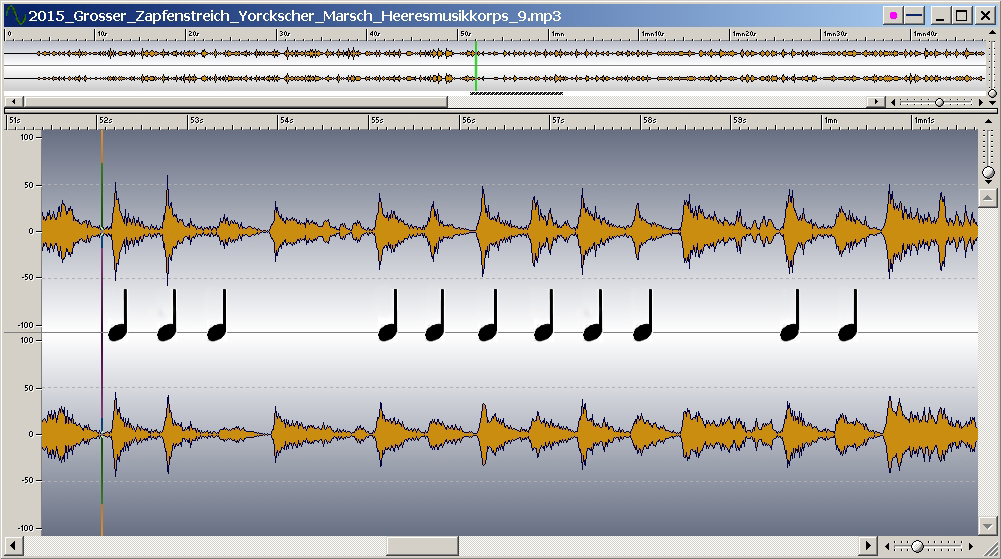Click the overview horizontal scrollbar thumb

(x=236, y=101)
